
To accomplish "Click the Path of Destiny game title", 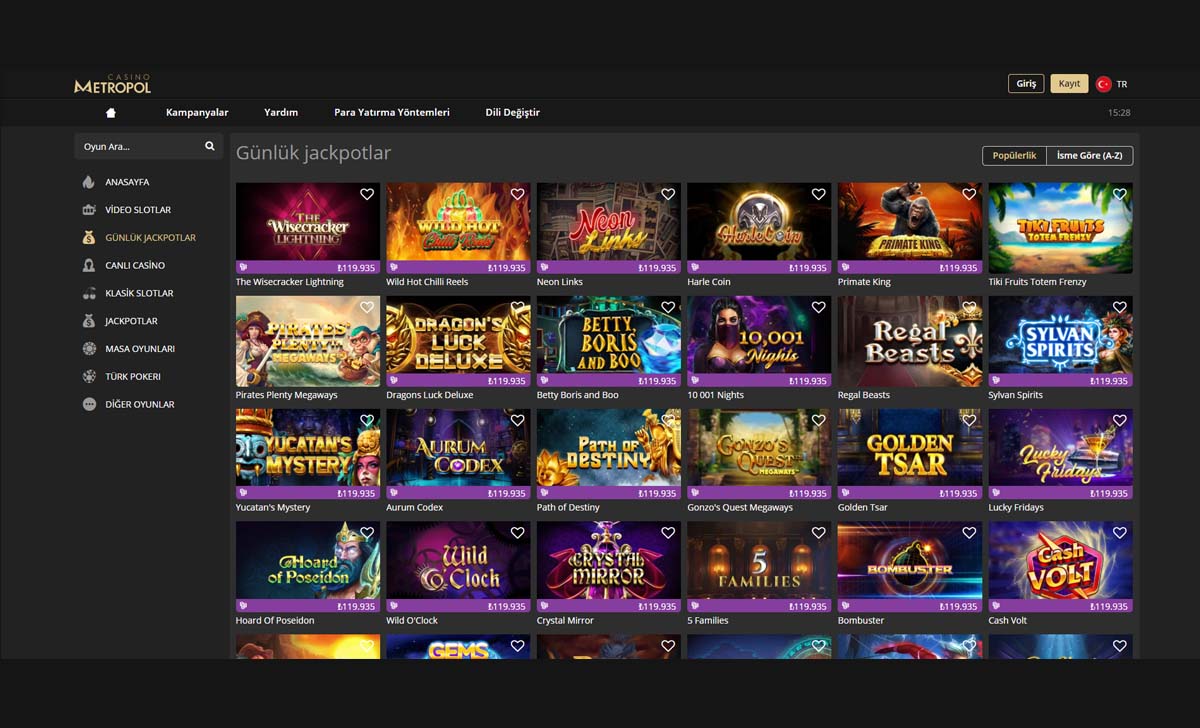I will [568, 508].
